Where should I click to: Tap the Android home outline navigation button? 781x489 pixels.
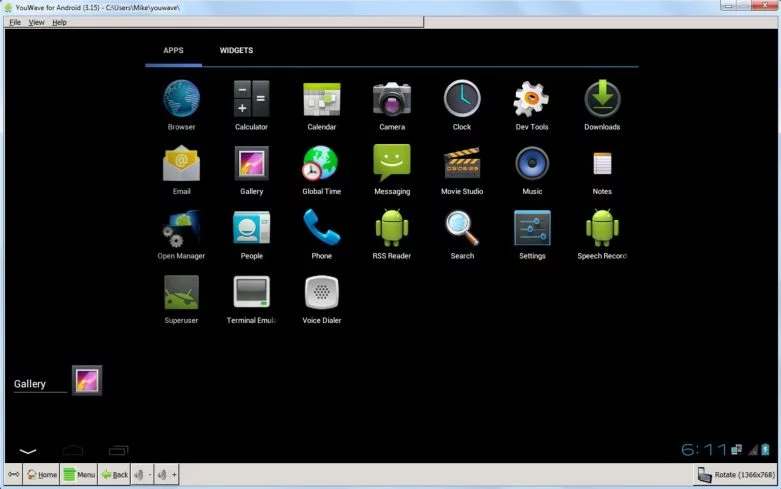(73, 450)
